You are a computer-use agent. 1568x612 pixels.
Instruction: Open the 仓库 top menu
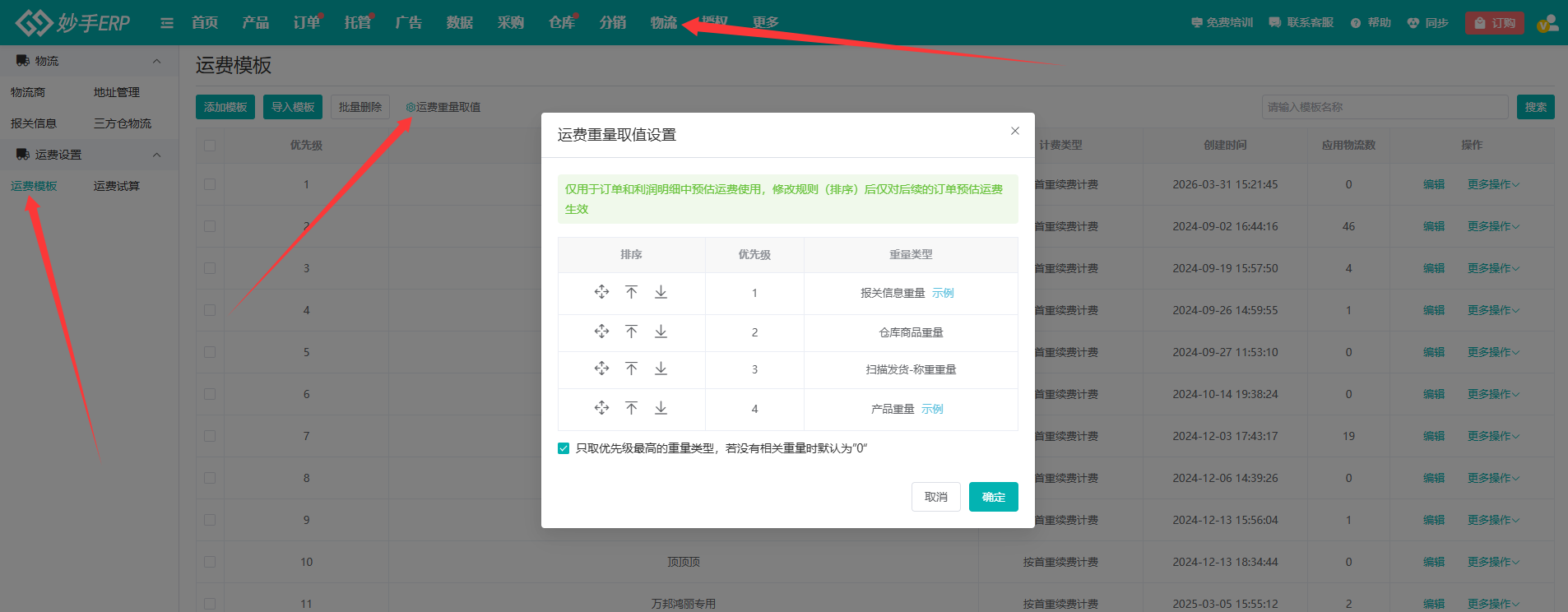pos(562,23)
